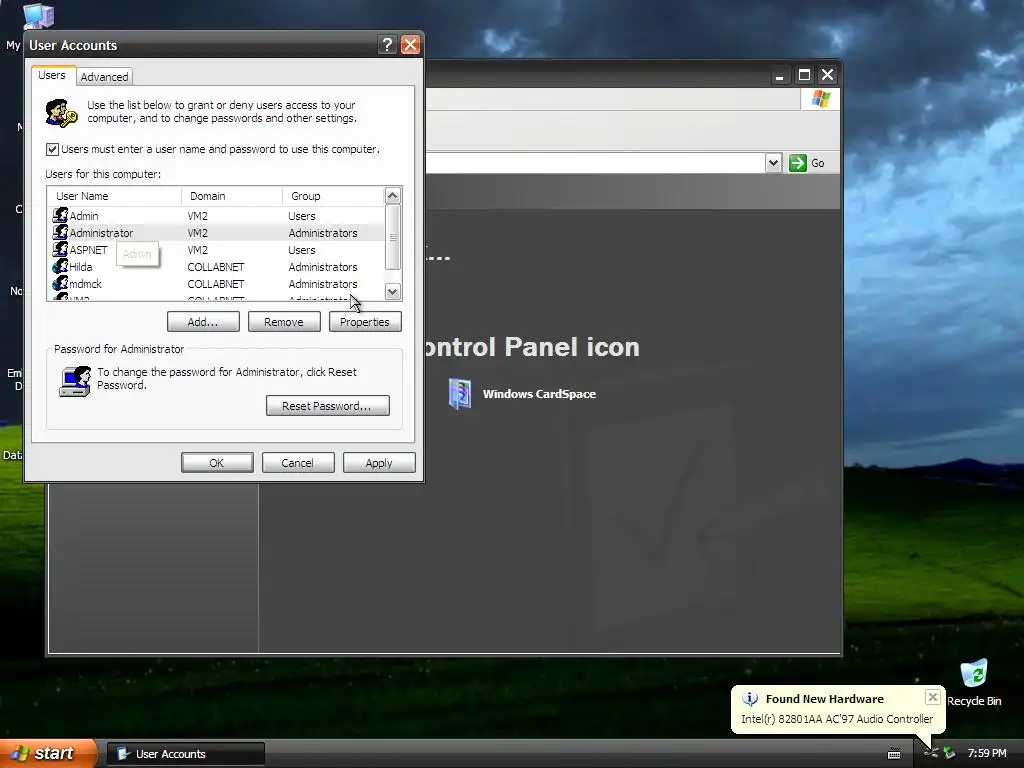Select COLLABNET domain in Hilda row

(216, 267)
